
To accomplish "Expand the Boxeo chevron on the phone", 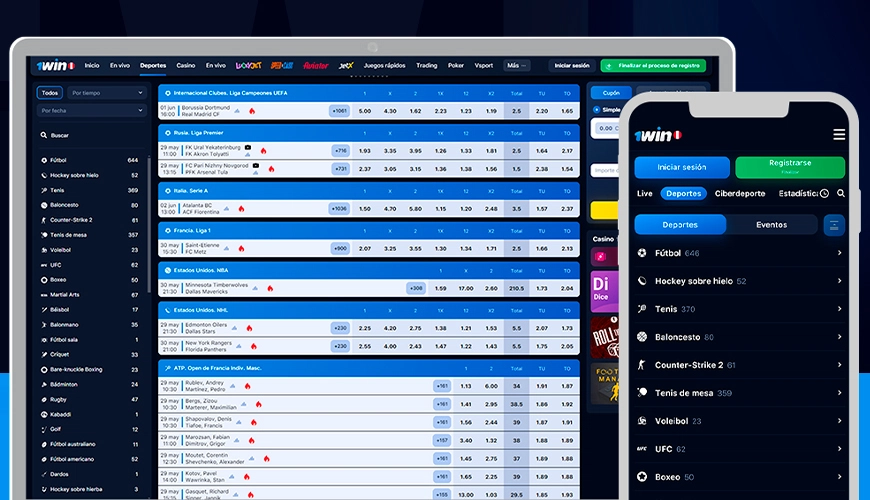I will tap(839, 476).
